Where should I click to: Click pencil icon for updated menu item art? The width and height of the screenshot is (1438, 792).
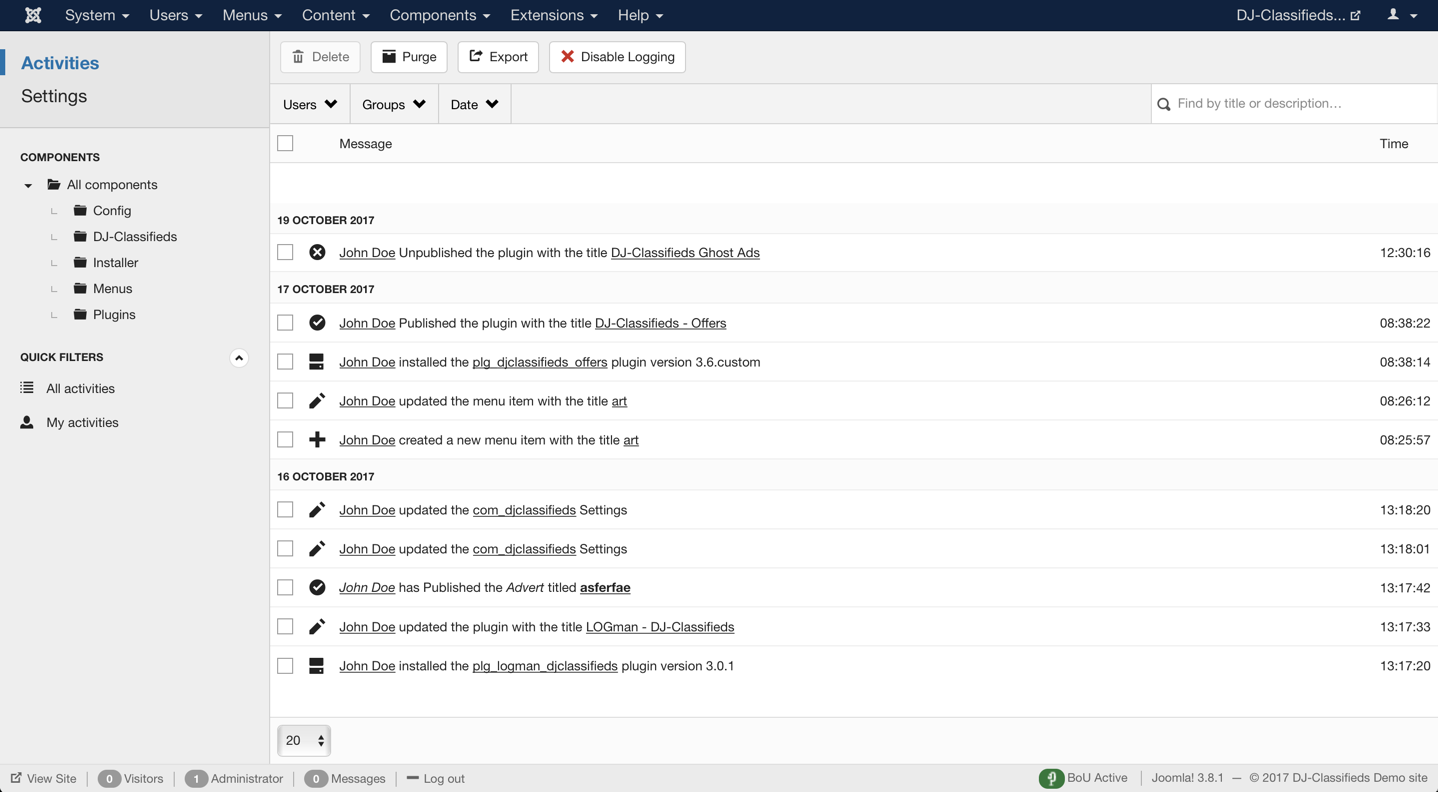(317, 401)
